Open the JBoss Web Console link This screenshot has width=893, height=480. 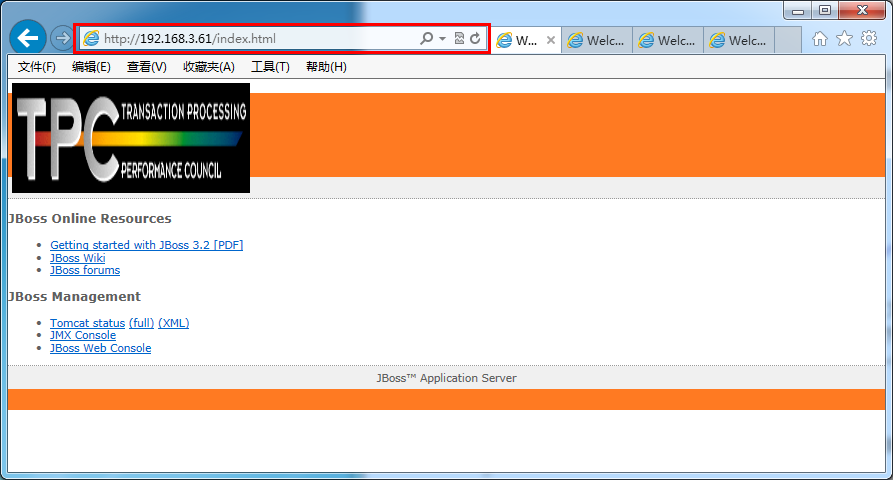pos(100,348)
